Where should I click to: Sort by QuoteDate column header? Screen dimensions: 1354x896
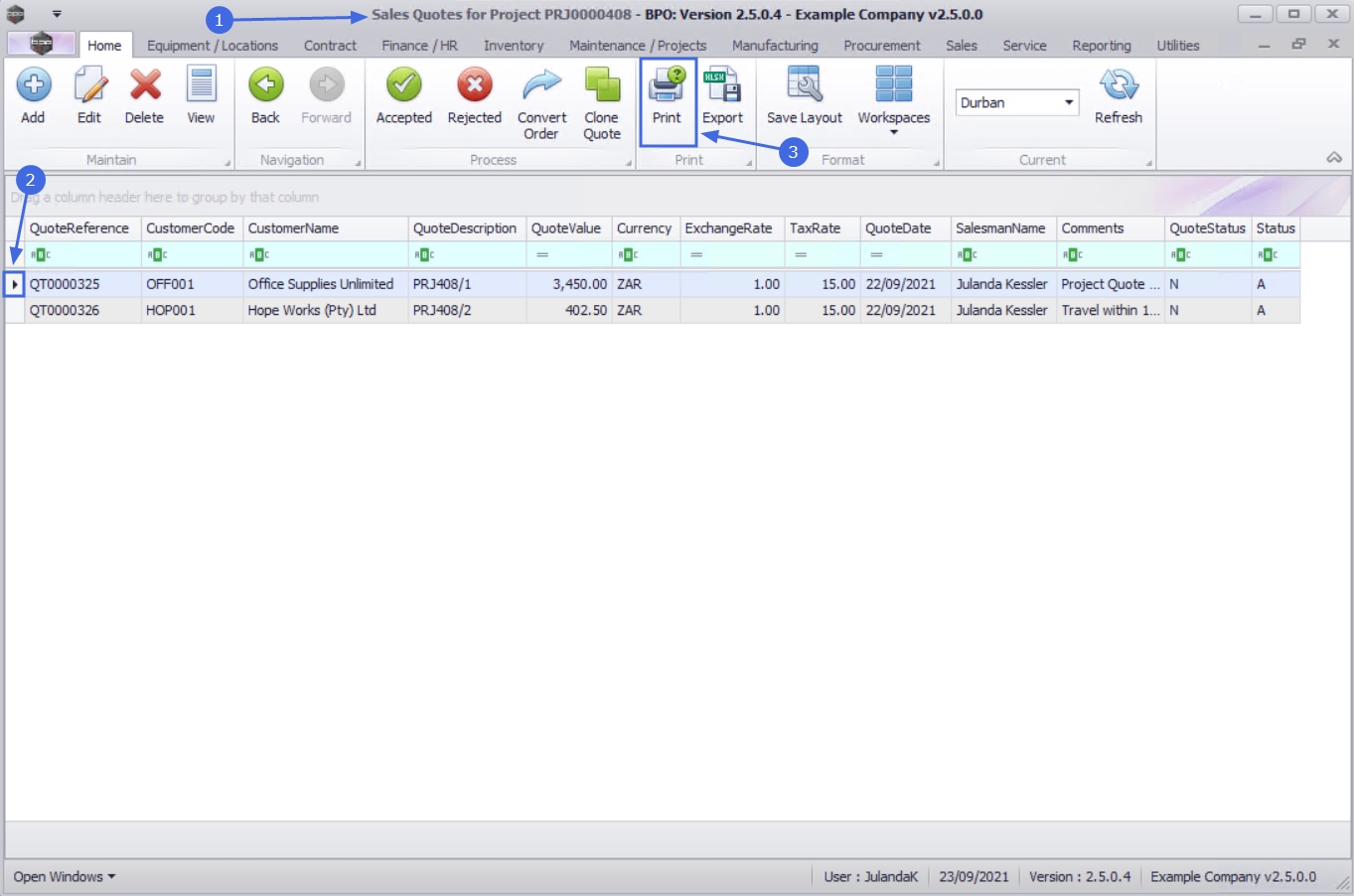tap(906, 228)
